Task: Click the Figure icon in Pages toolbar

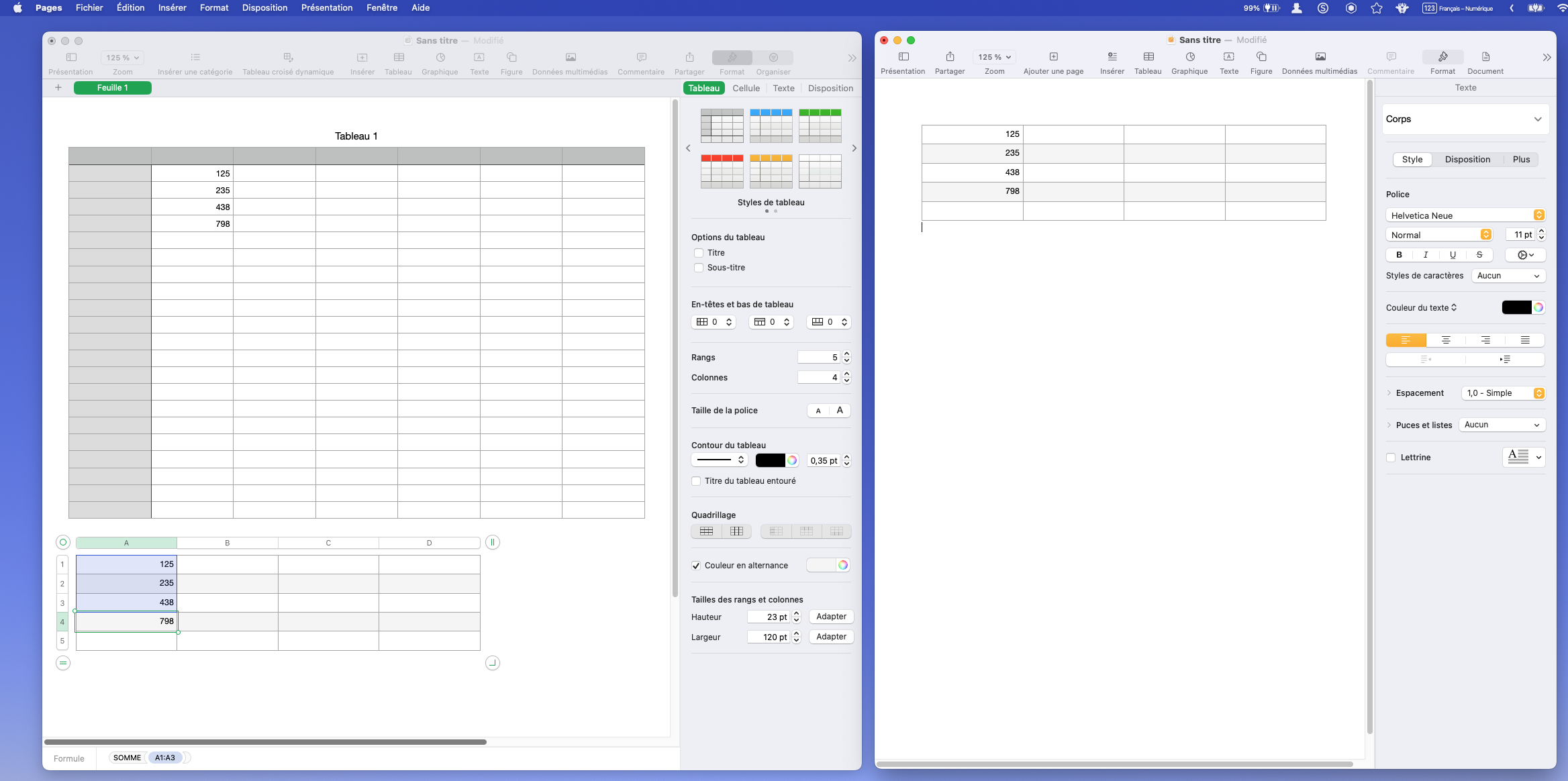Action: coord(1261,57)
